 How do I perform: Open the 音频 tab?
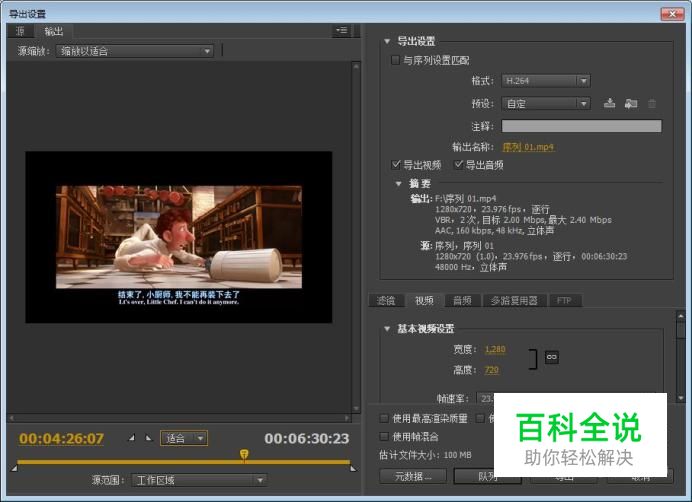(x=463, y=301)
